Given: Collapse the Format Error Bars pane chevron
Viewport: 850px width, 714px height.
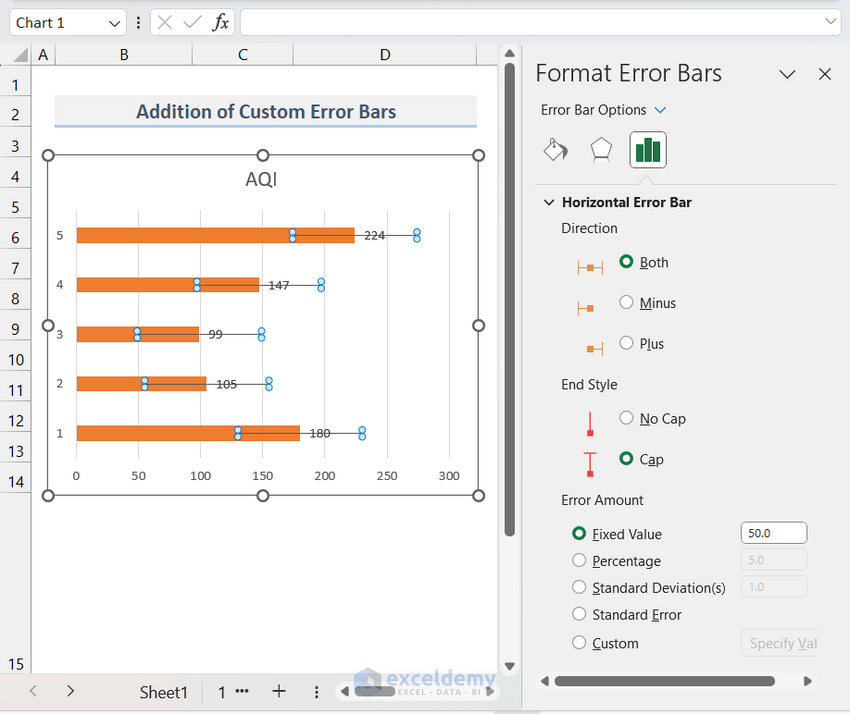Looking at the screenshot, I should 787,73.
